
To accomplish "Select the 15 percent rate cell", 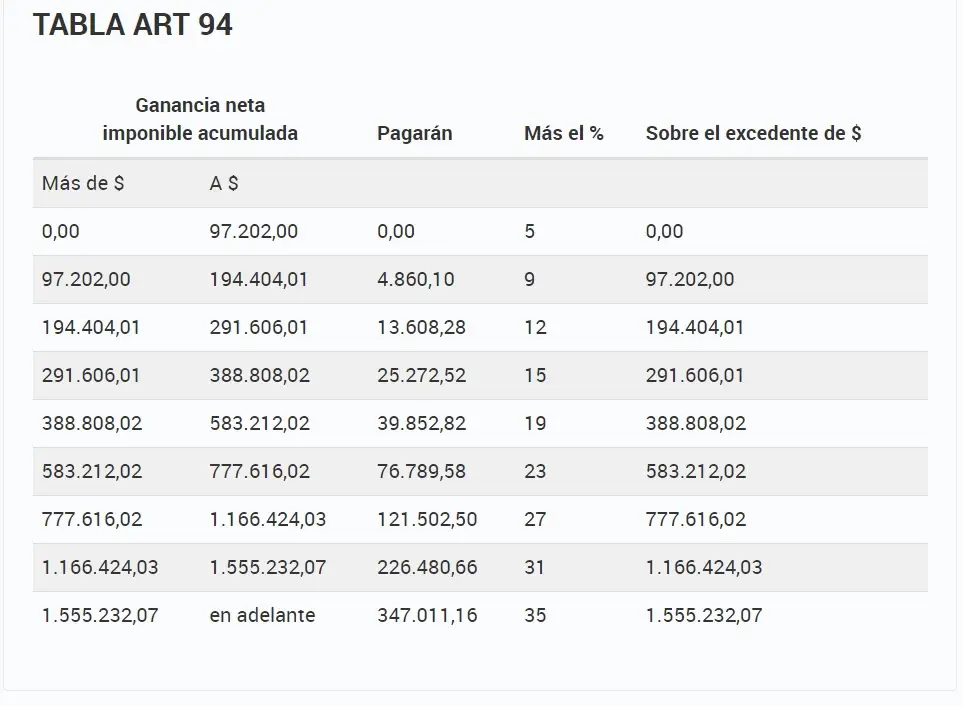I will tap(535, 375).
